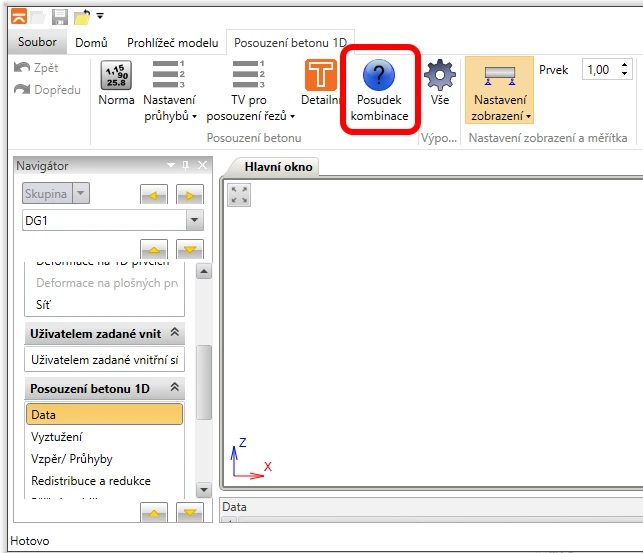
Task: Toggle the Nastavení zobrazení button
Action: coord(499,90)
